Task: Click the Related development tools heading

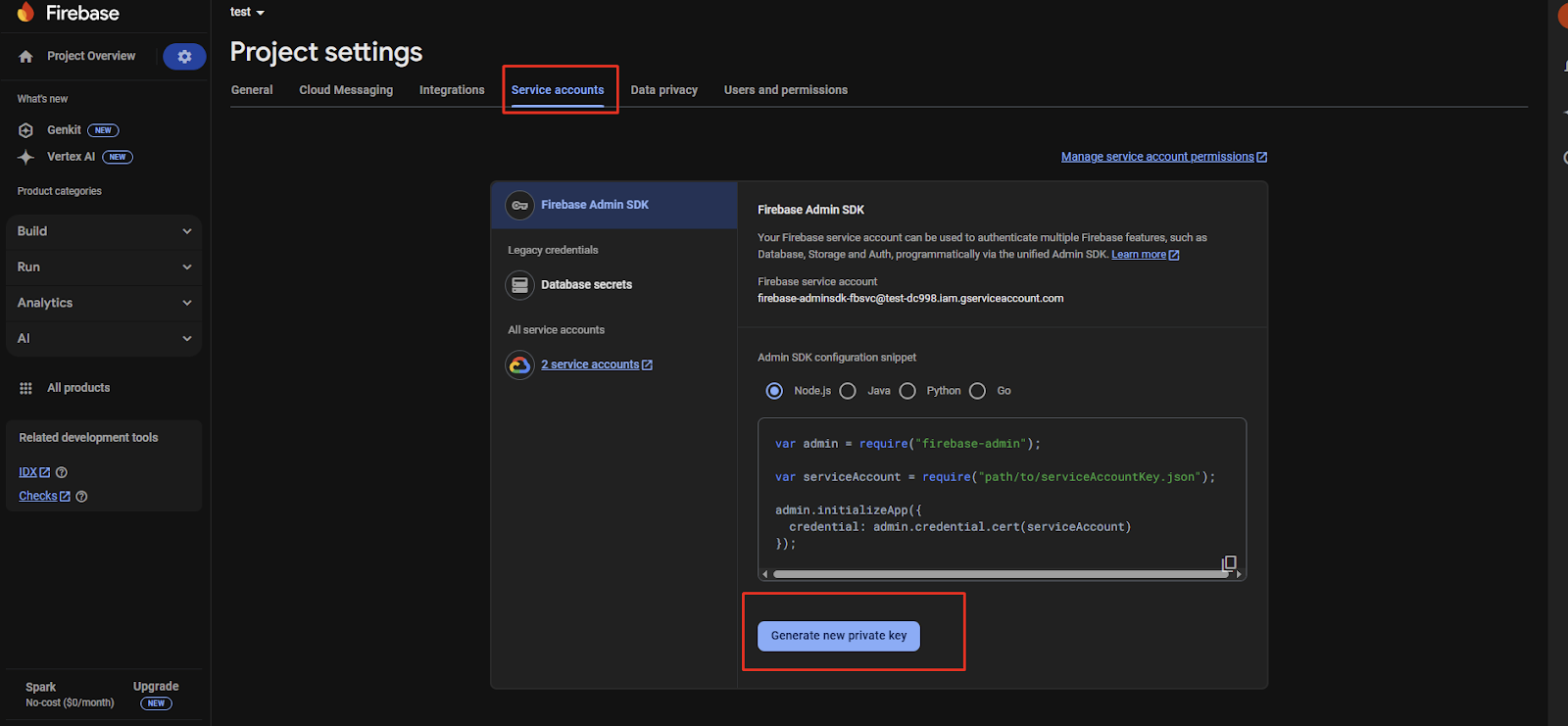Action: click(x=88, y=438)
